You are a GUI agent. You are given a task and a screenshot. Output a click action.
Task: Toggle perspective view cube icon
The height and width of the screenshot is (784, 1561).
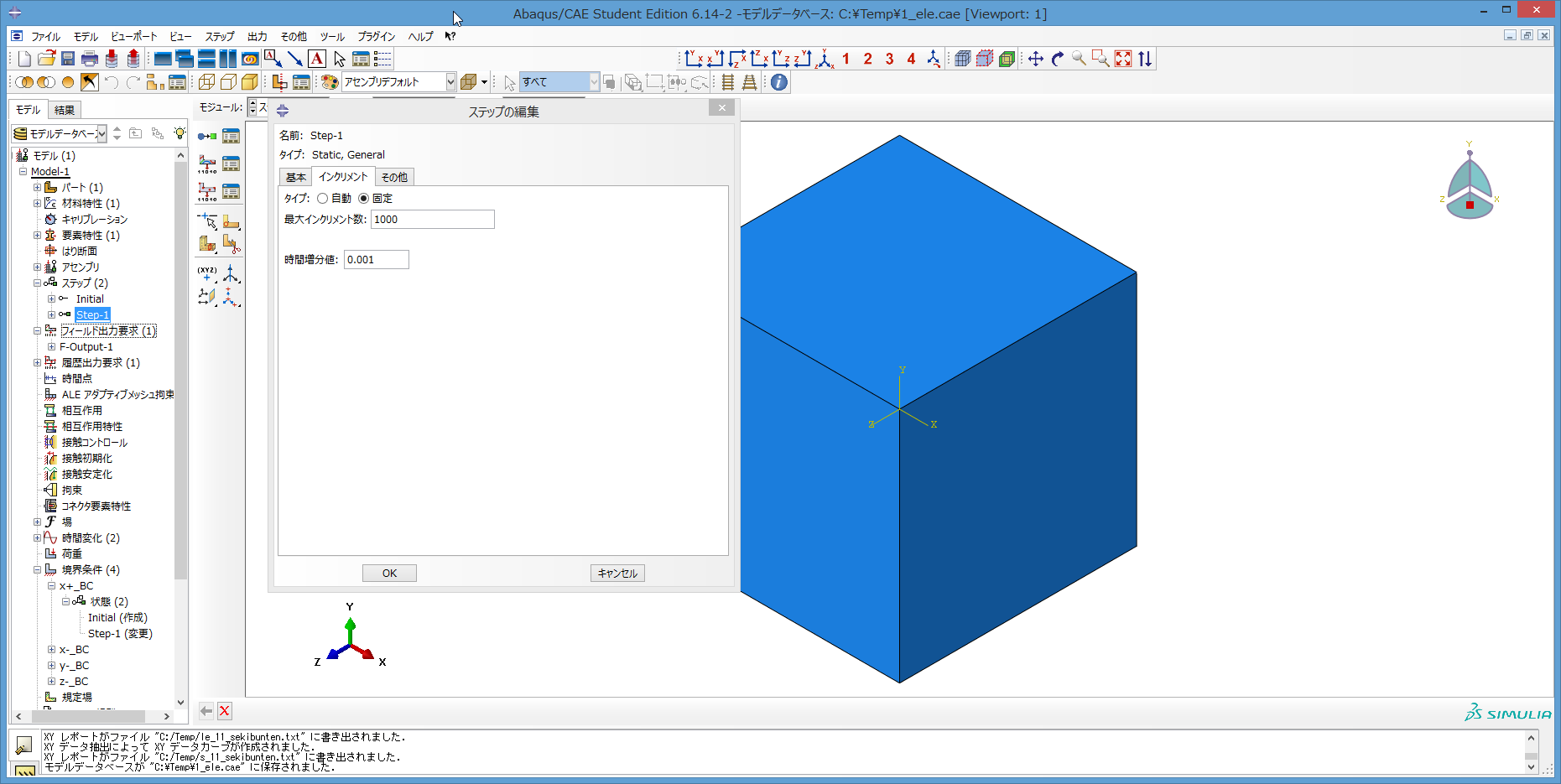coord(468,82)
